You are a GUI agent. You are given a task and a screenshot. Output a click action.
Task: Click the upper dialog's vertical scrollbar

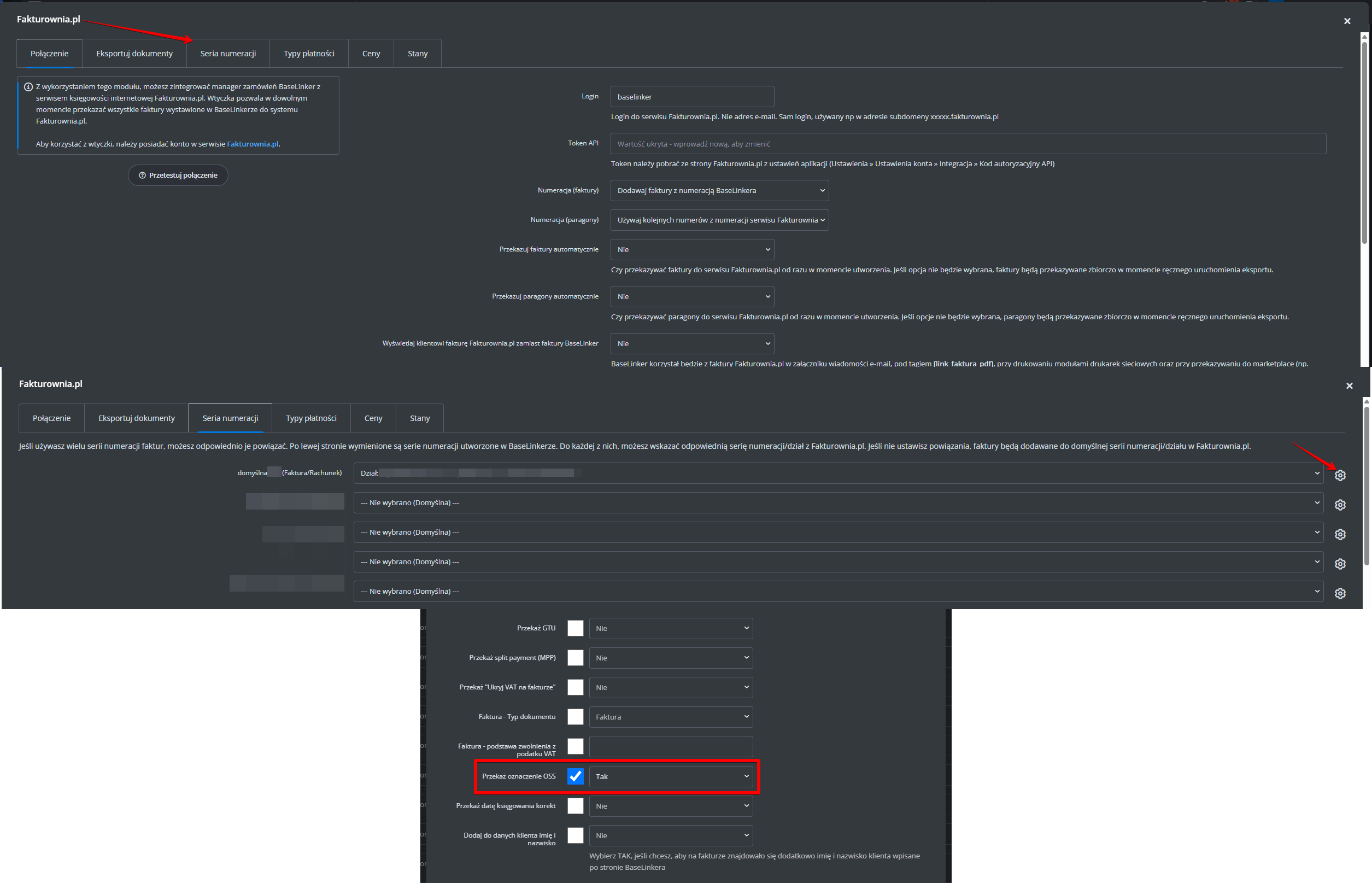[1364, 143]
